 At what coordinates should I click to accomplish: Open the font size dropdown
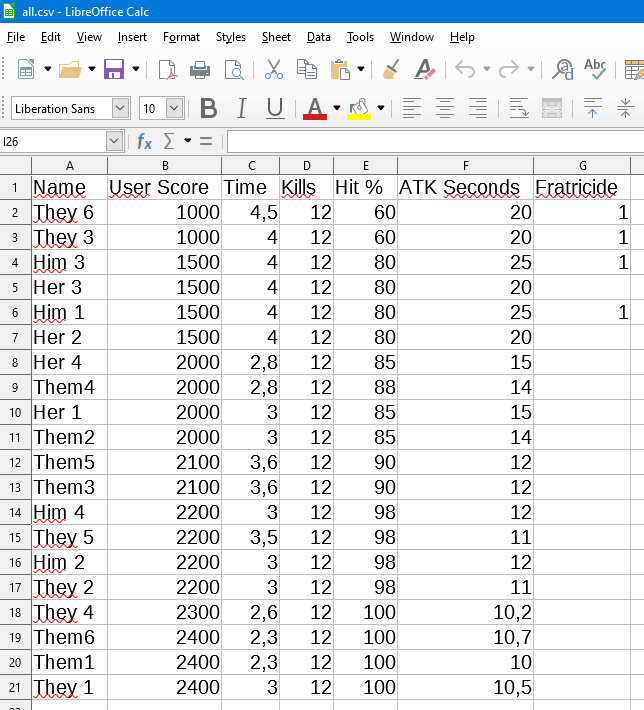pos(175,108)
